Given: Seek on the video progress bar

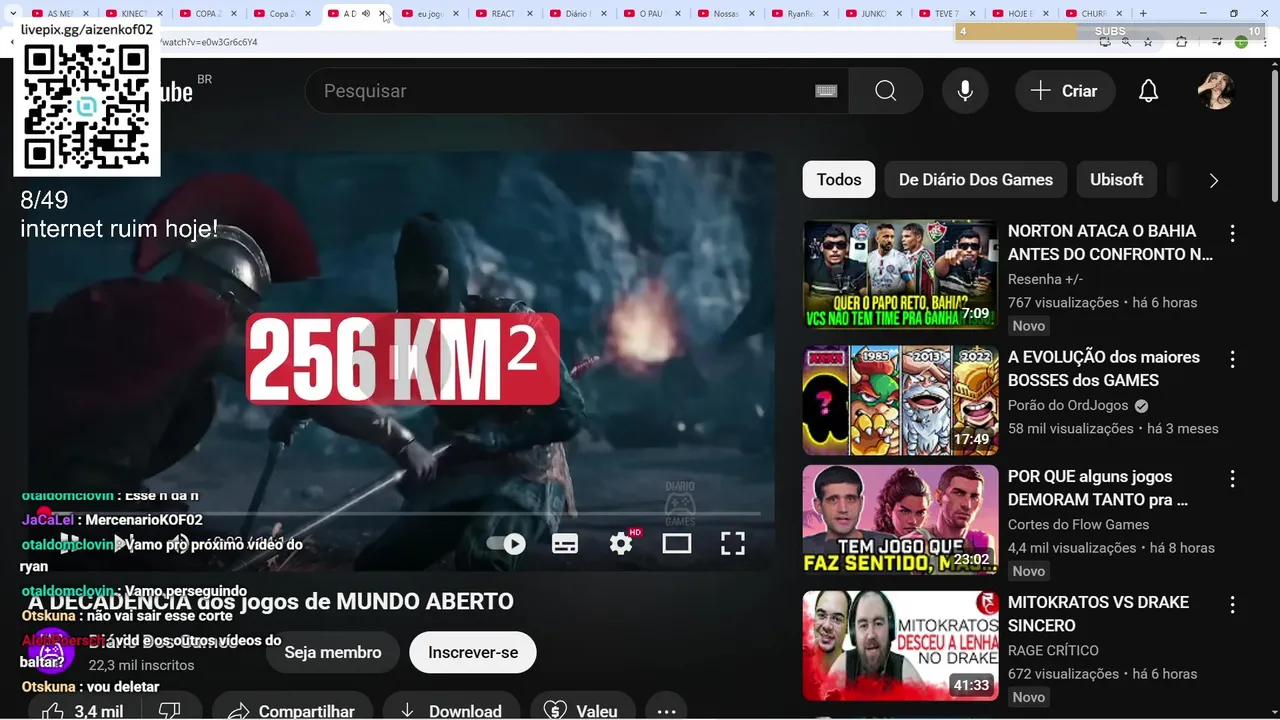Looking at the screenshot, I should pos(400,514).
